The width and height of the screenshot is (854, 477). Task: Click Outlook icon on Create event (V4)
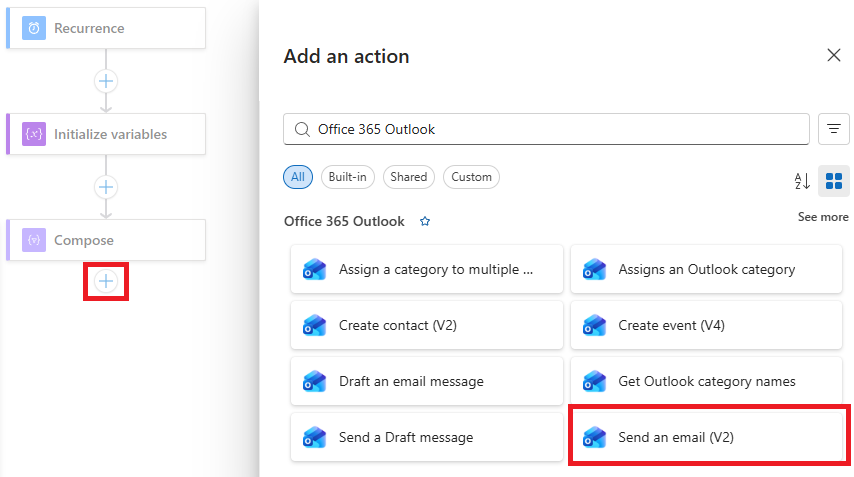click(x=594, y=326)
